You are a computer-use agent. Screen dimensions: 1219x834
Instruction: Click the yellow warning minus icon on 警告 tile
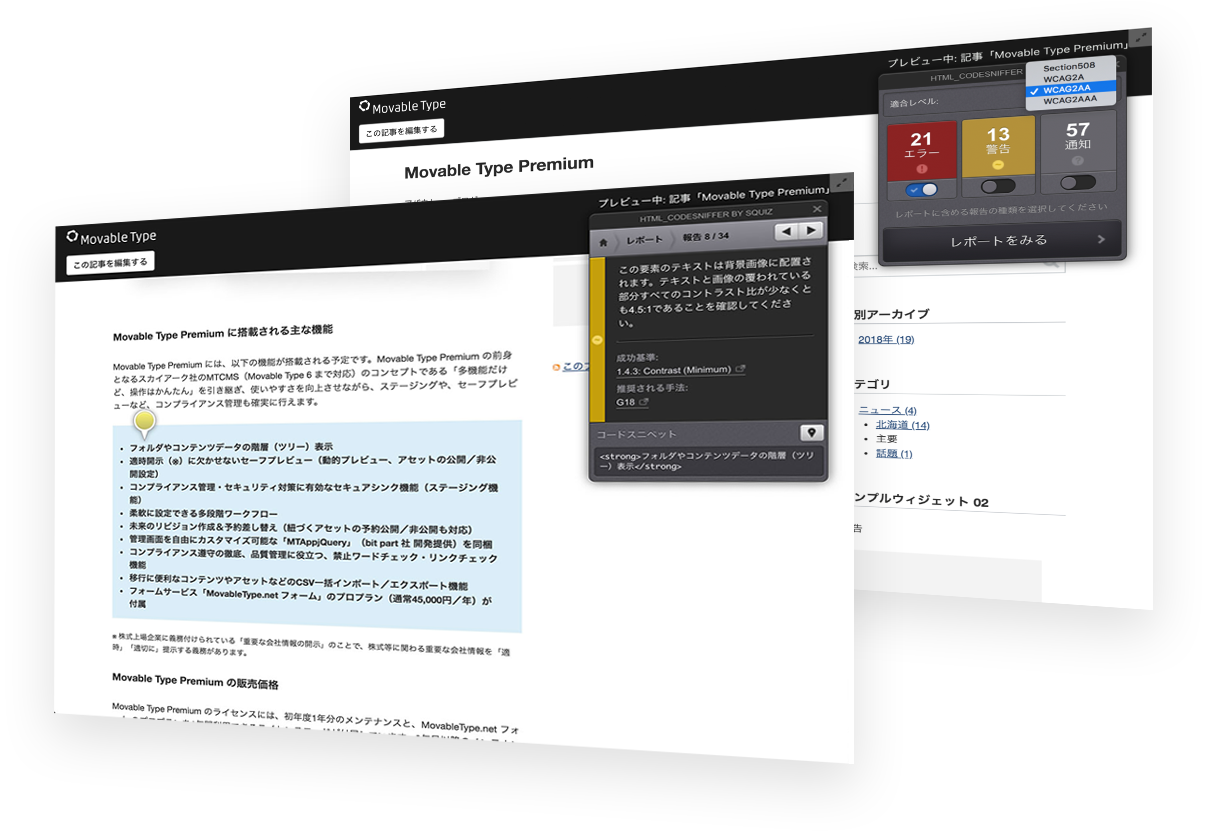pyautogui.click(x=998, y=165)
